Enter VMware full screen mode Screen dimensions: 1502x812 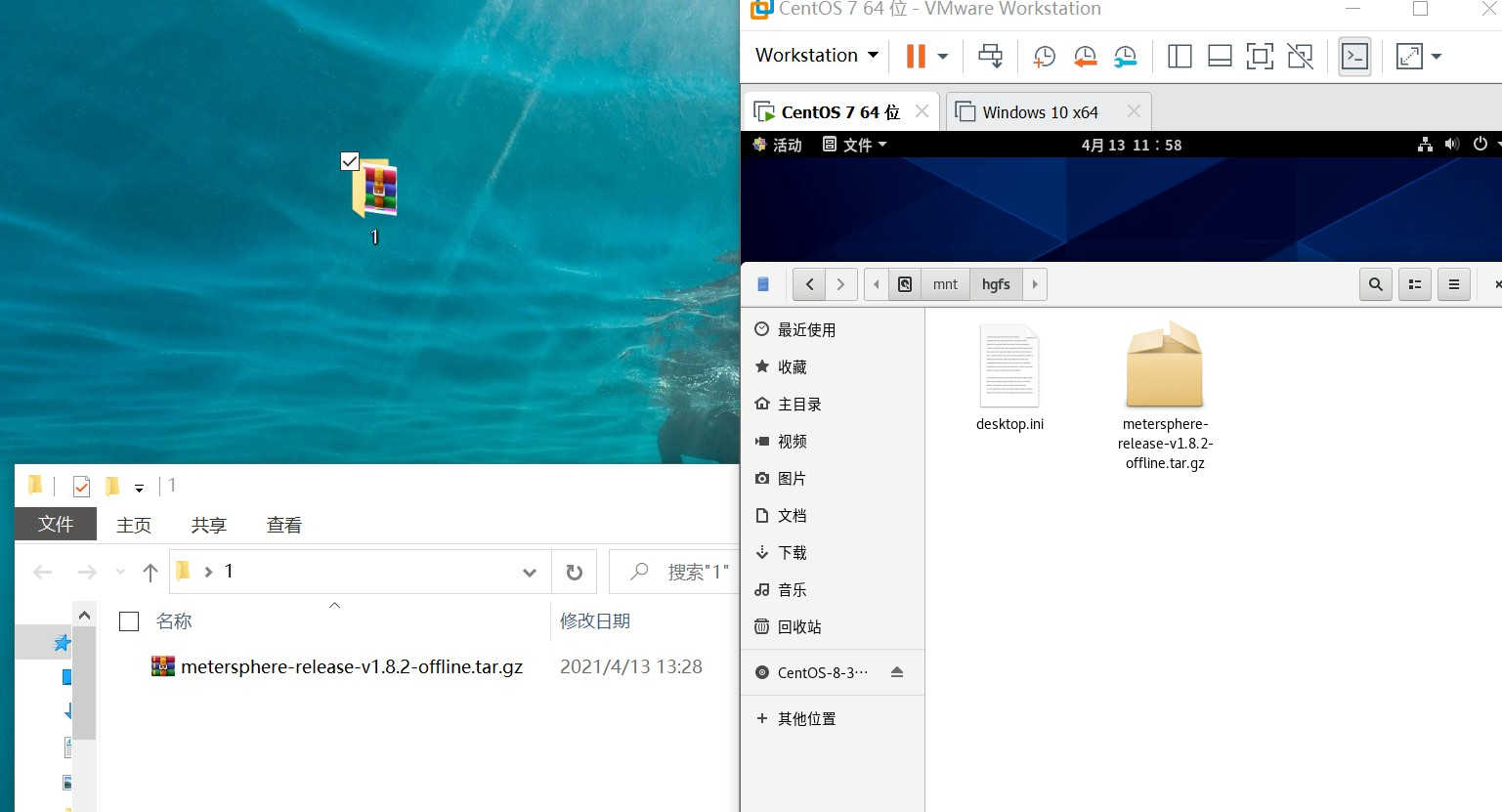click(x=1260, y=57)
